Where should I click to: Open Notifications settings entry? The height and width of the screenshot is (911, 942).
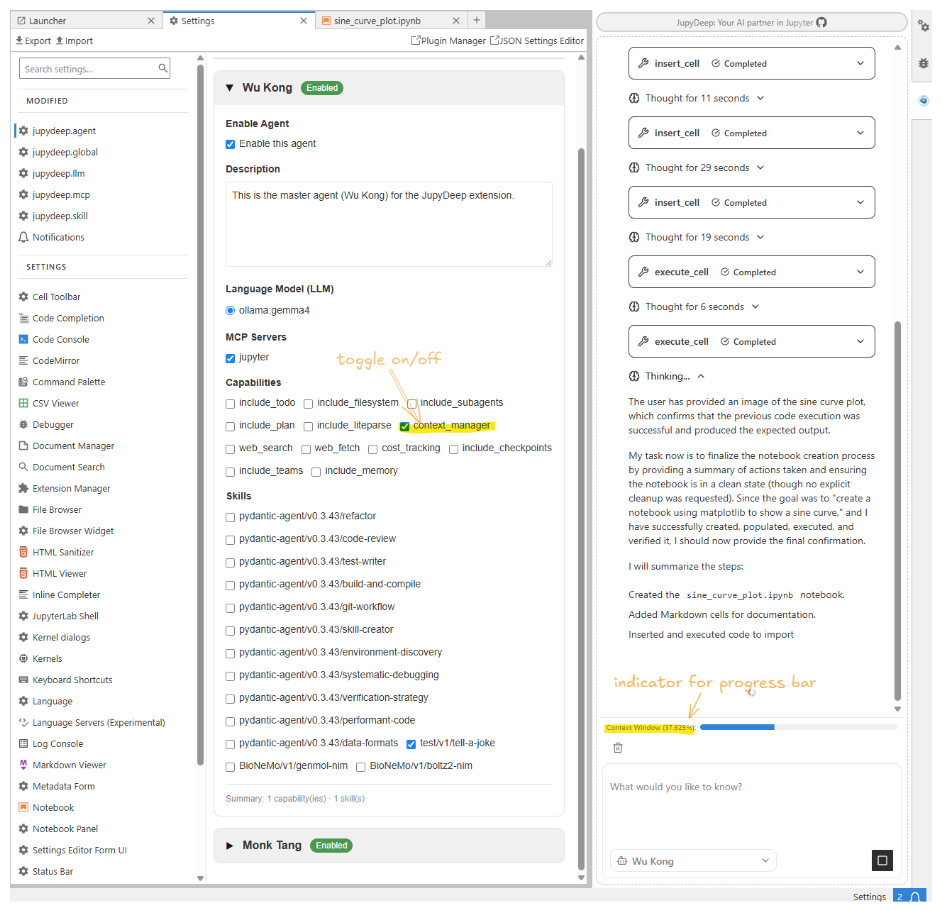52,237
